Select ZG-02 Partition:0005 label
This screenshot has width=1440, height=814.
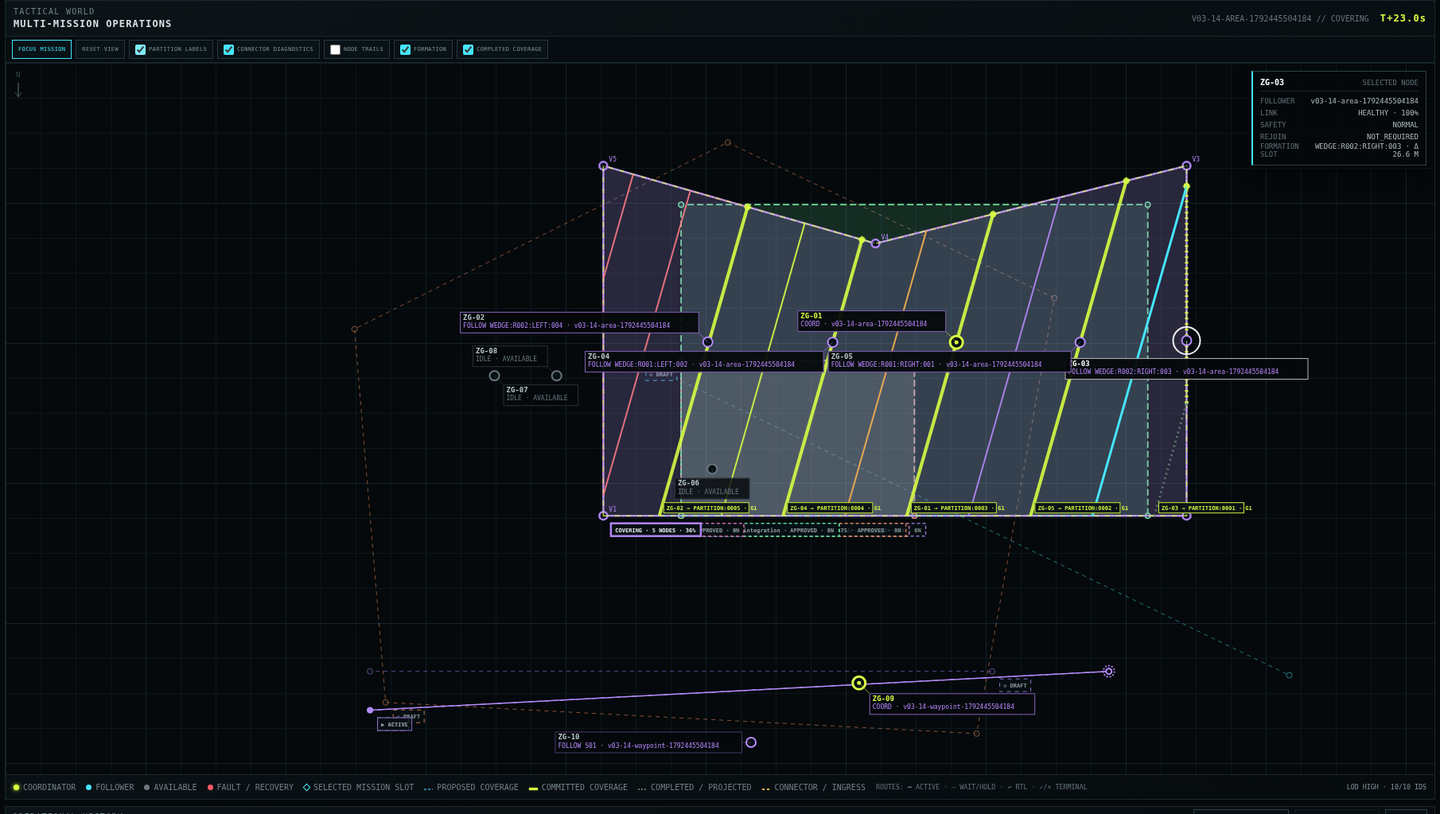[705, 508]
